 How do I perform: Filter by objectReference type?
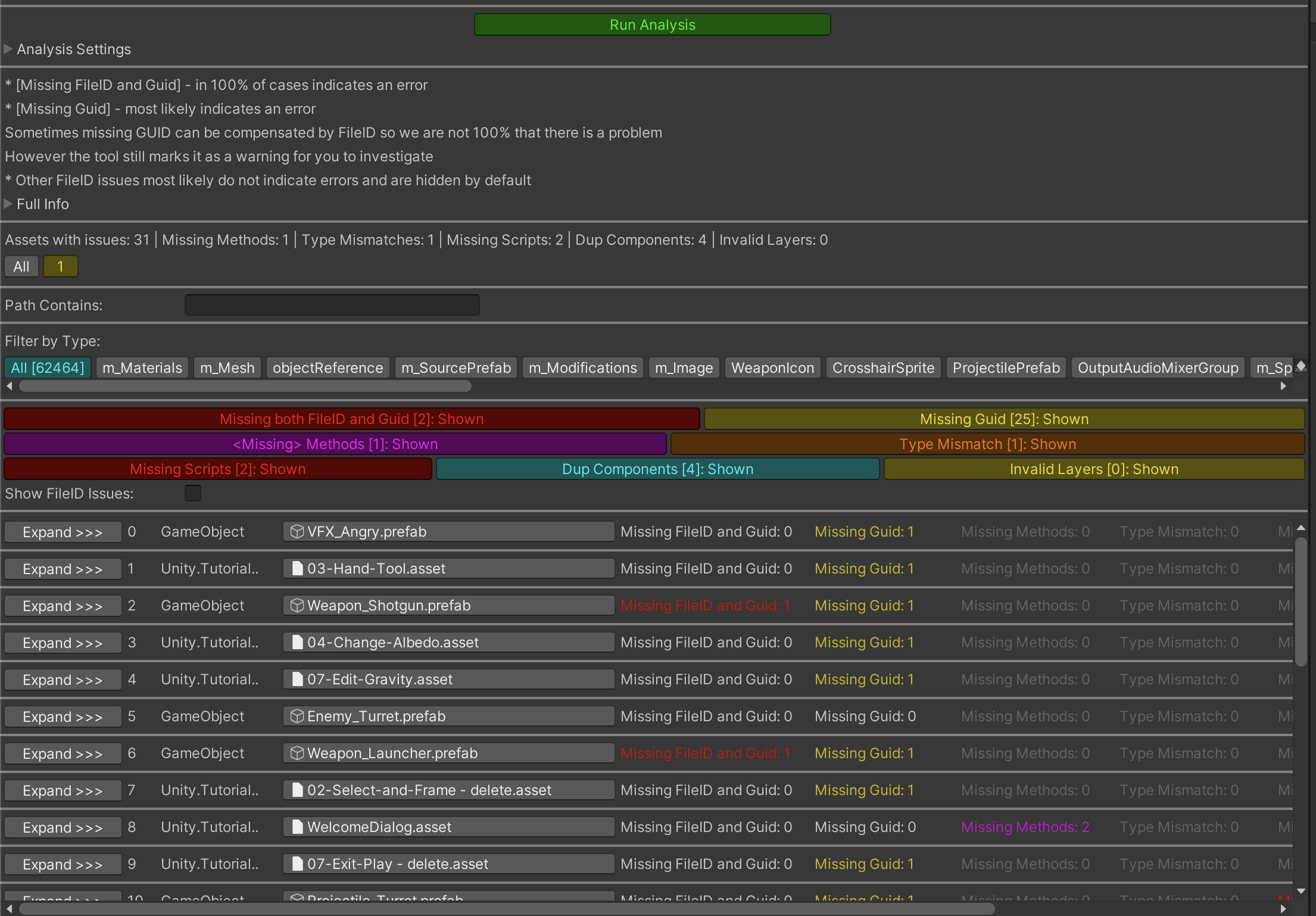328,367
